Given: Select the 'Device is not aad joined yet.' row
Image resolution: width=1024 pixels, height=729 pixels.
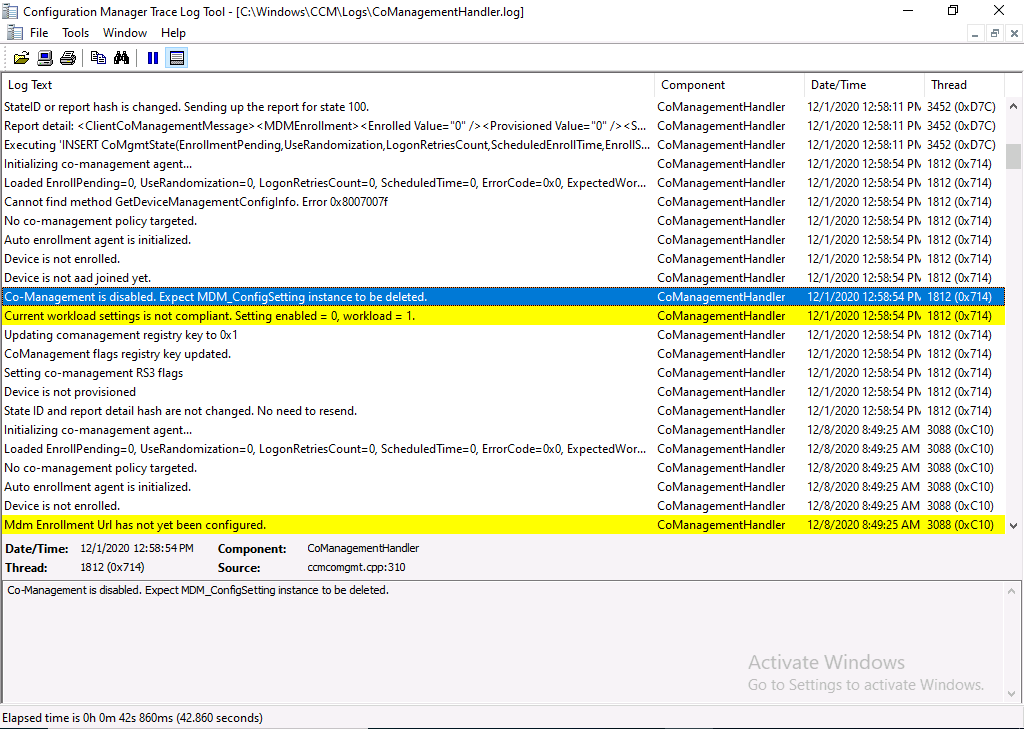Looking at the screenshot, I should (x=503, y=278).
